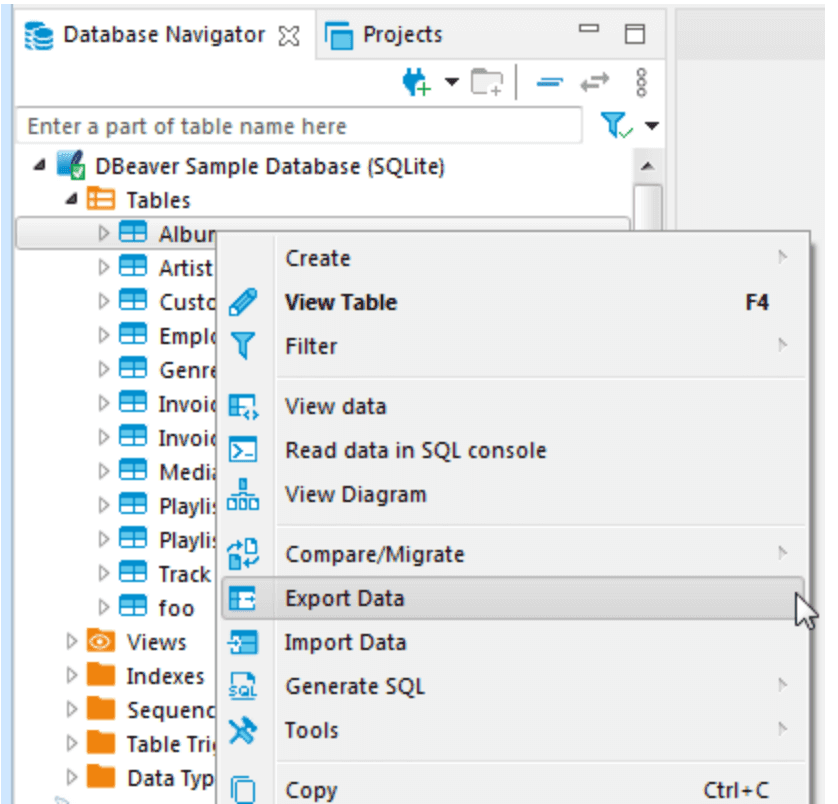Click the New Connection plug icon
The image size is (838, 804).
[416, 82]
